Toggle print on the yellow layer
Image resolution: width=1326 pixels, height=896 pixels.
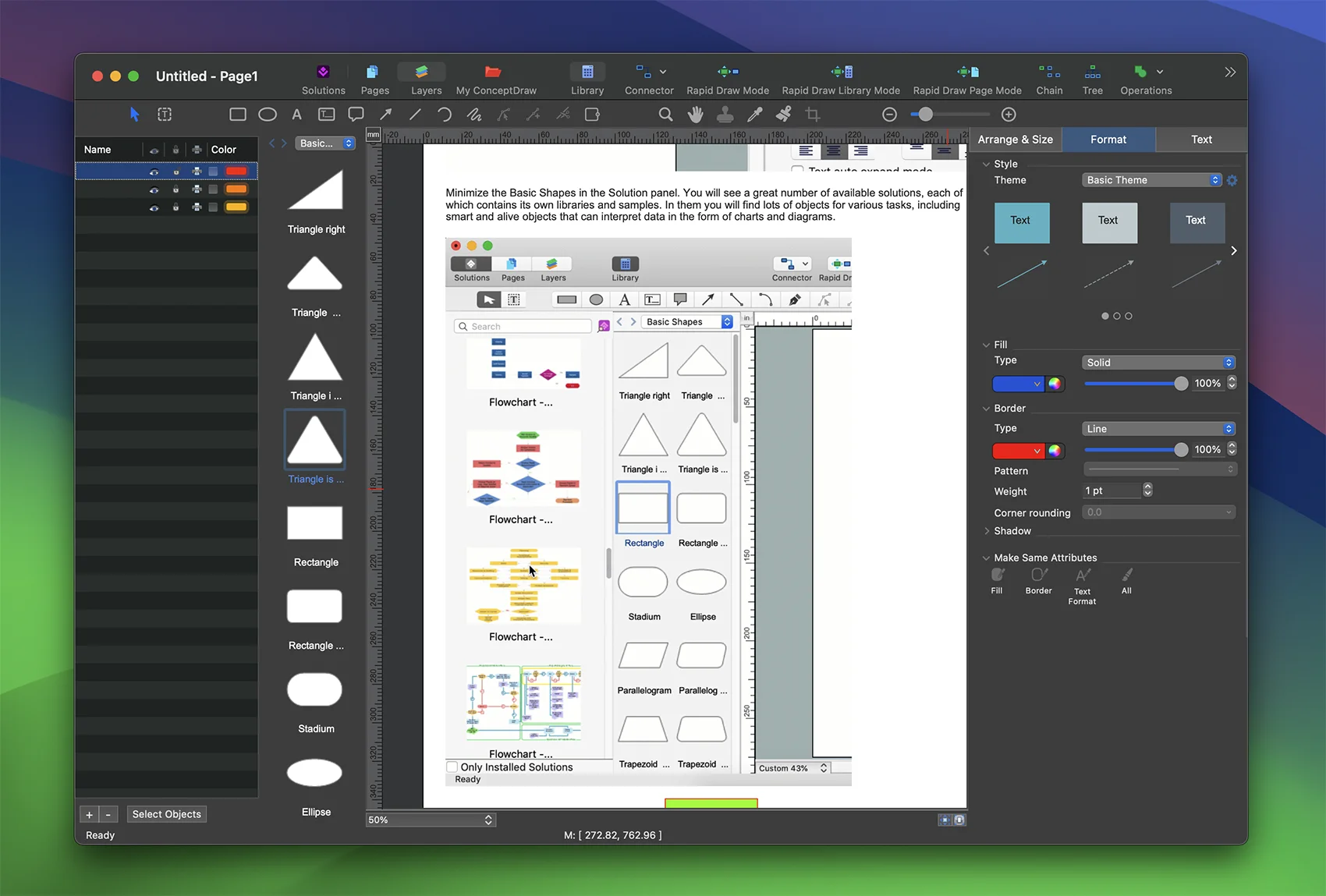(x=197, y=207)
